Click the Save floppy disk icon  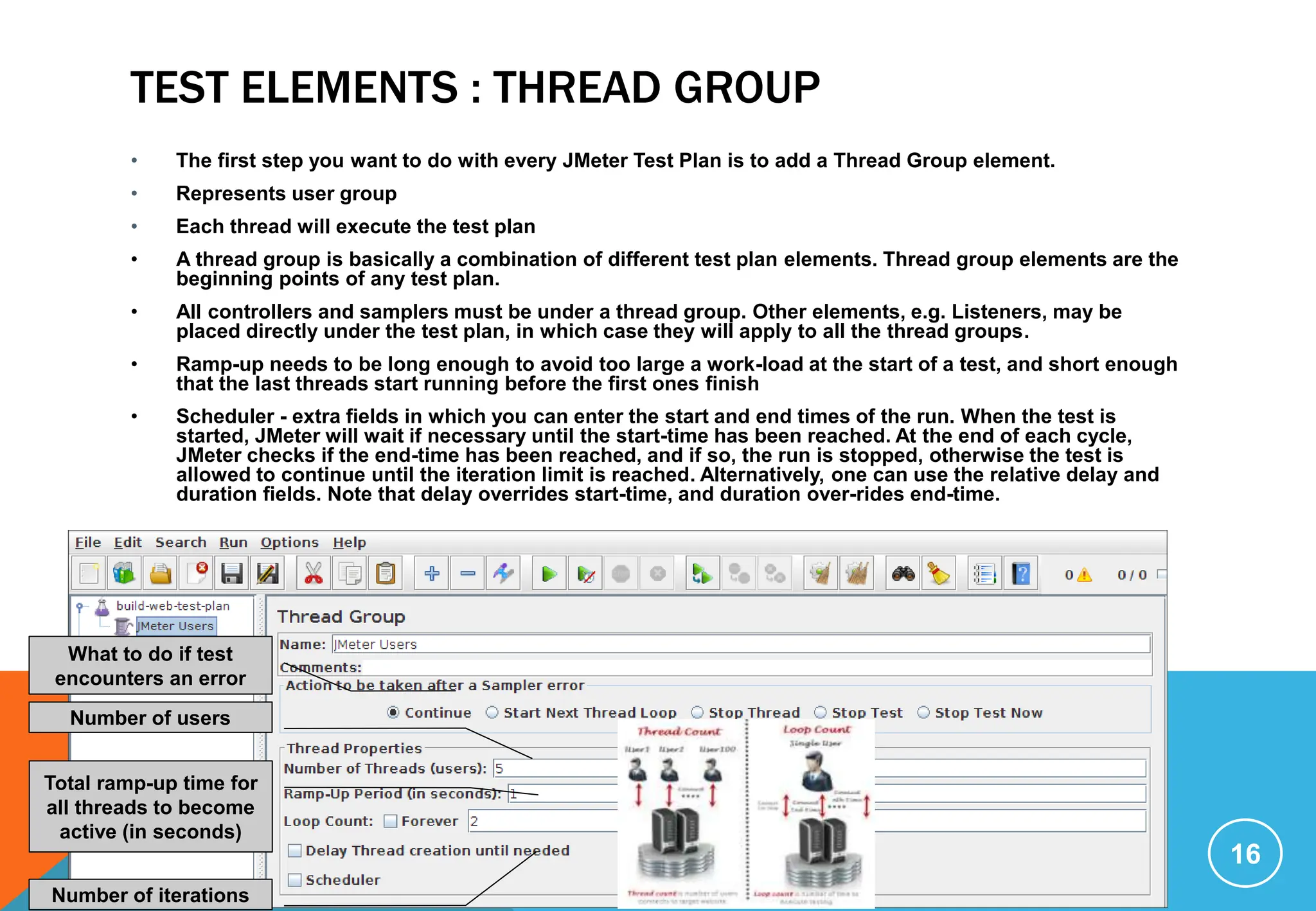tap(232, 574)
